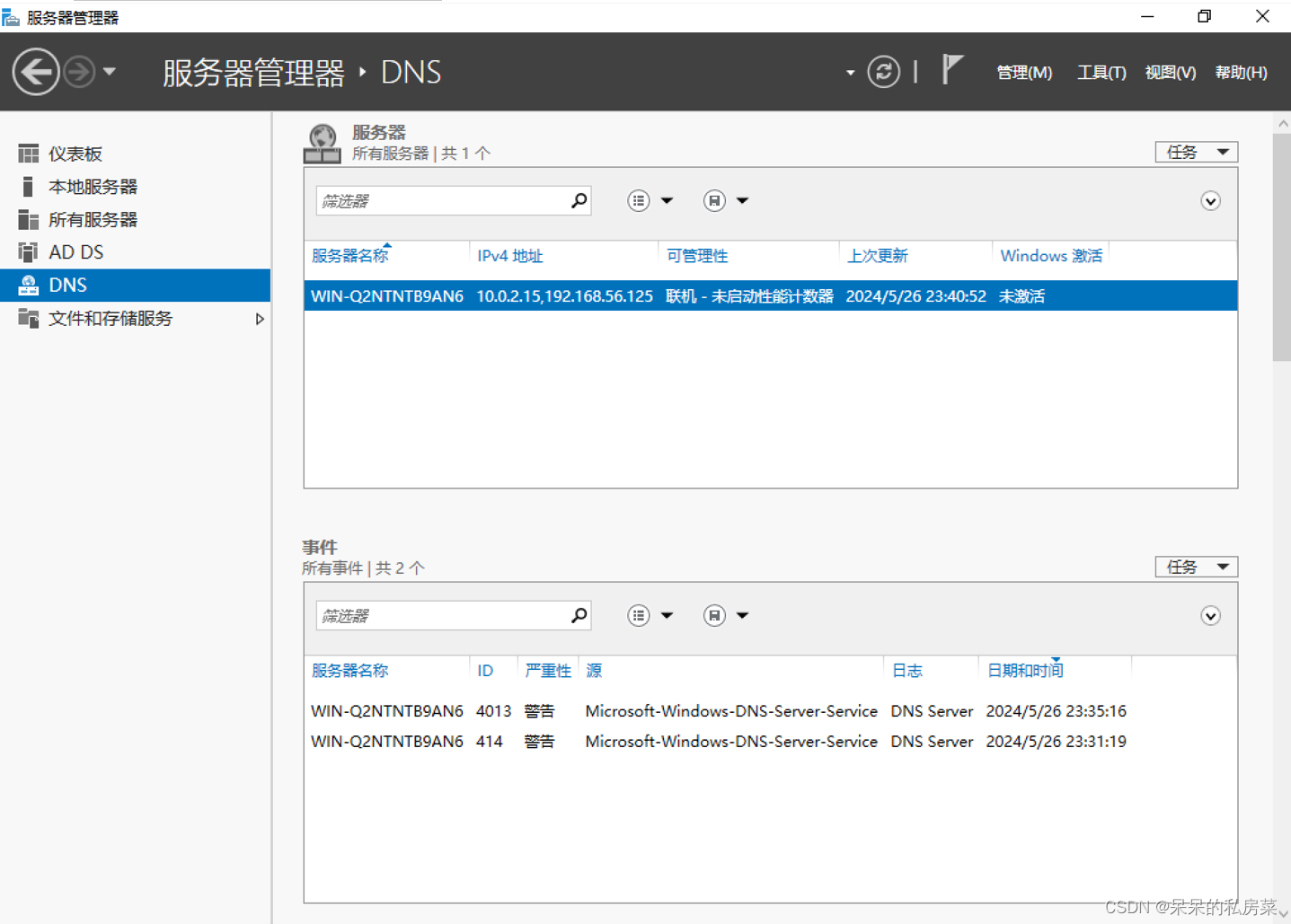Select AD DS in the sidebar
This screenshot has width=1291, height=924.
click(x=135, y=252)
